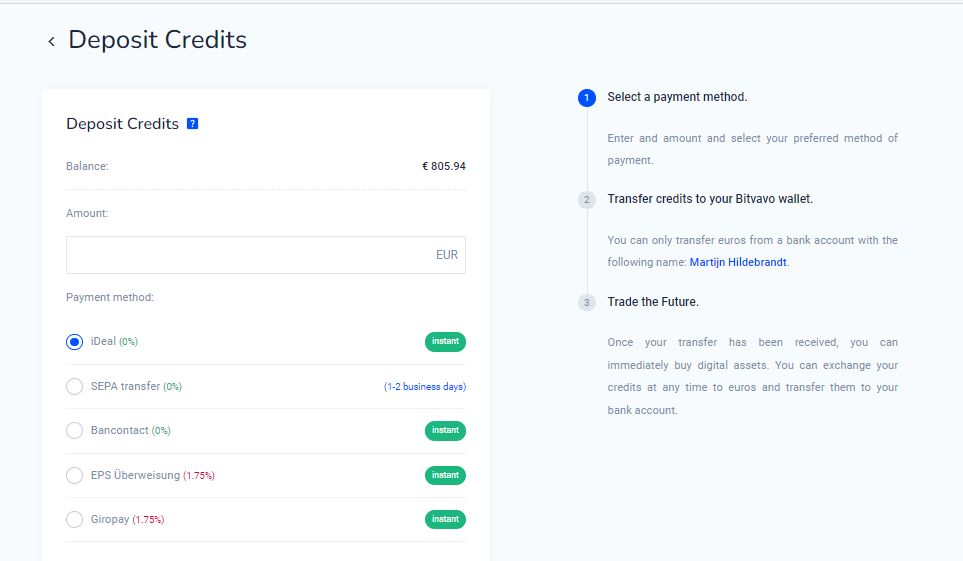Select the iDeal payment method
Image resolution: width=963 pixels, height=561 pixels.
pyautogui.click(x=74, y=342)
